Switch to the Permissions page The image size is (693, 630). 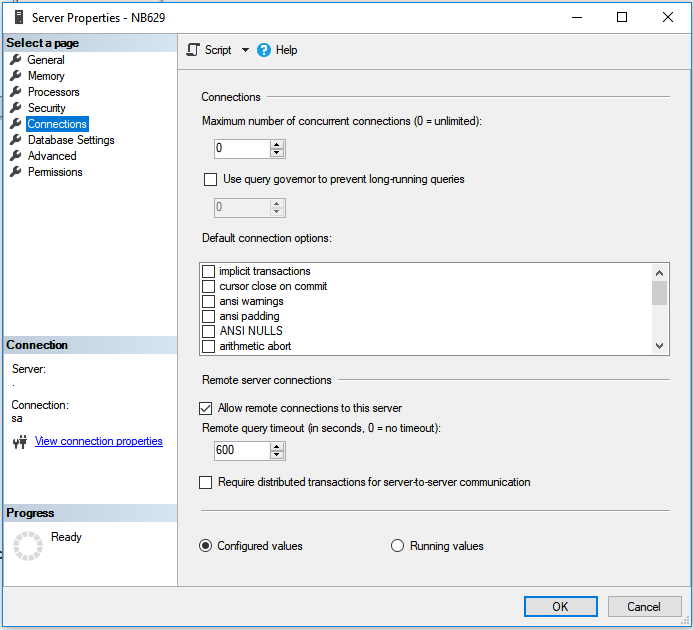(55, 172)
